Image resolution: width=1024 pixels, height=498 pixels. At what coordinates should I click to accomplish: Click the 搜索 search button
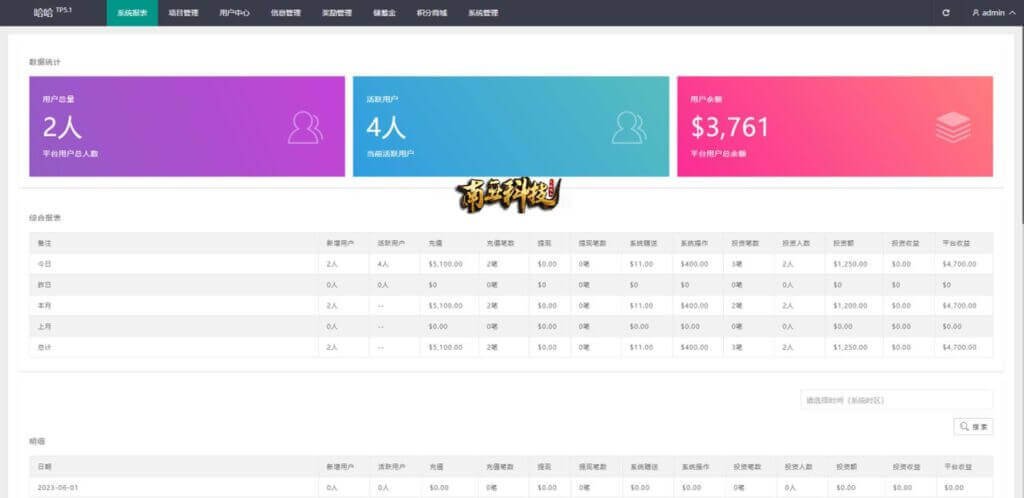[973, 427]
